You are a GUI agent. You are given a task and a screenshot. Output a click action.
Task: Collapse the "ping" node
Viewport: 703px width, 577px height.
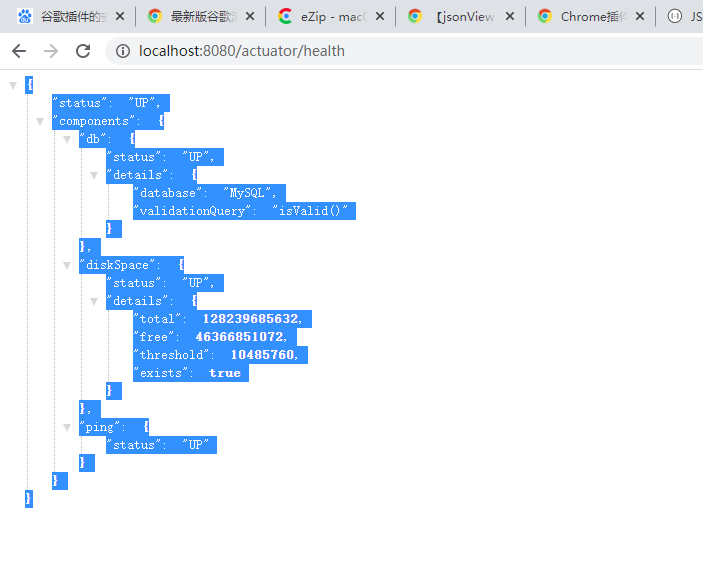(x=67, y=427)
